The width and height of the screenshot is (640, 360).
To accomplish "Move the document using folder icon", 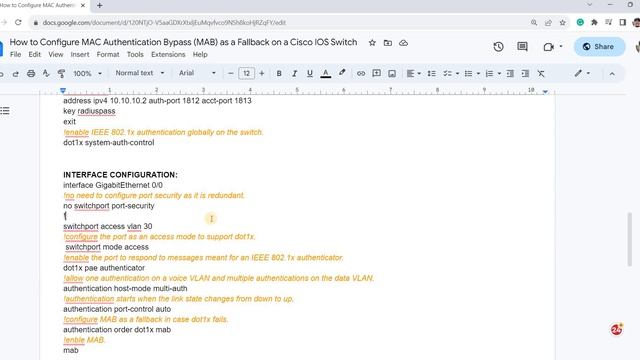I will pyautogui.click(x=388, y=43).
